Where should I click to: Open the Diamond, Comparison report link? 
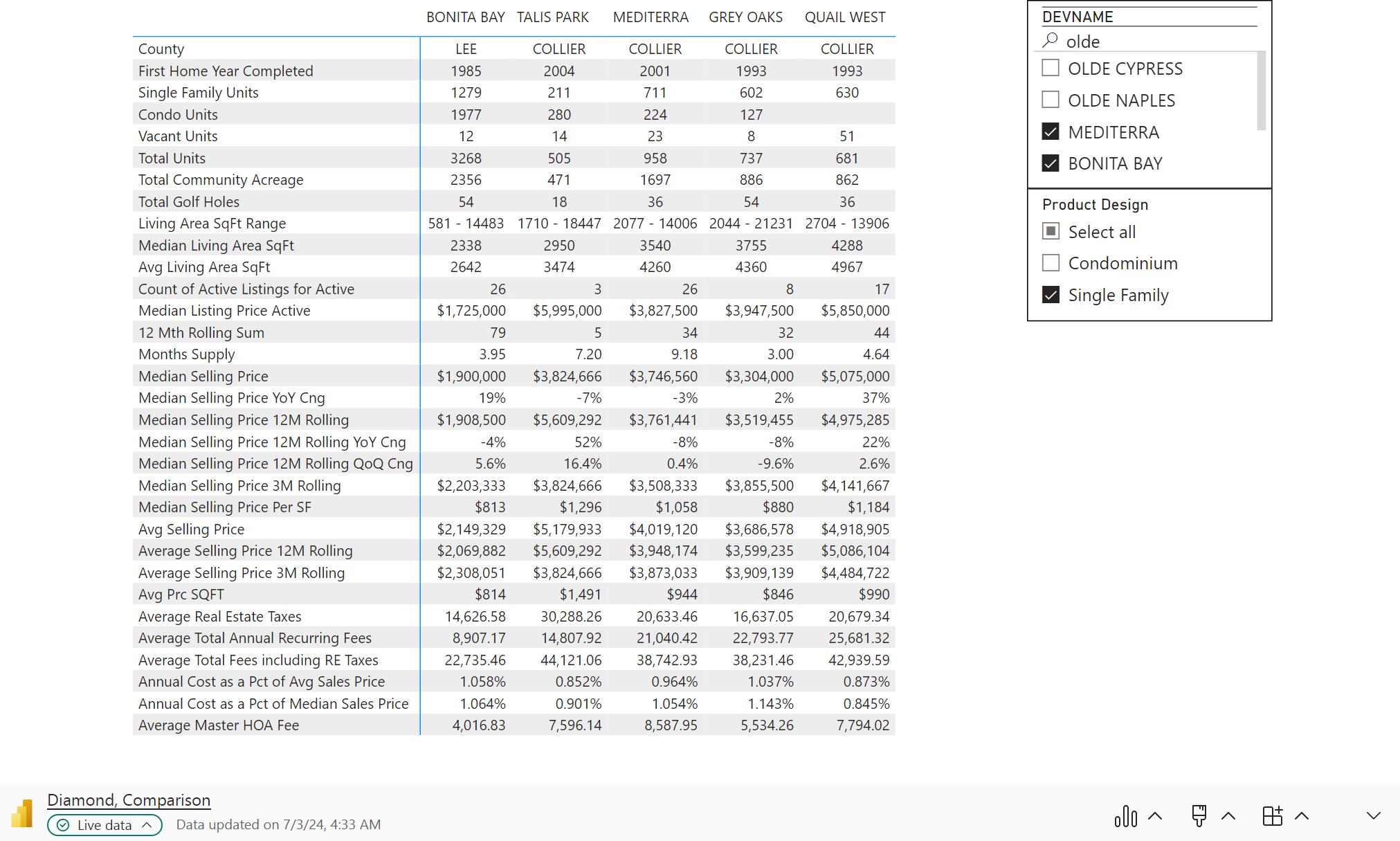coord(129,800)
